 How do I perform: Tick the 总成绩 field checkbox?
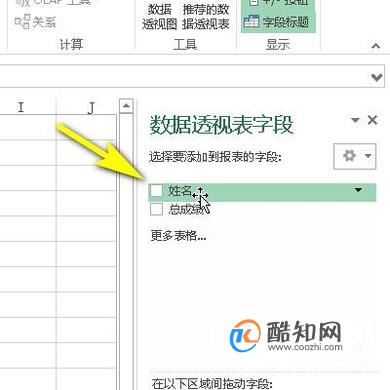pos(156,209)
